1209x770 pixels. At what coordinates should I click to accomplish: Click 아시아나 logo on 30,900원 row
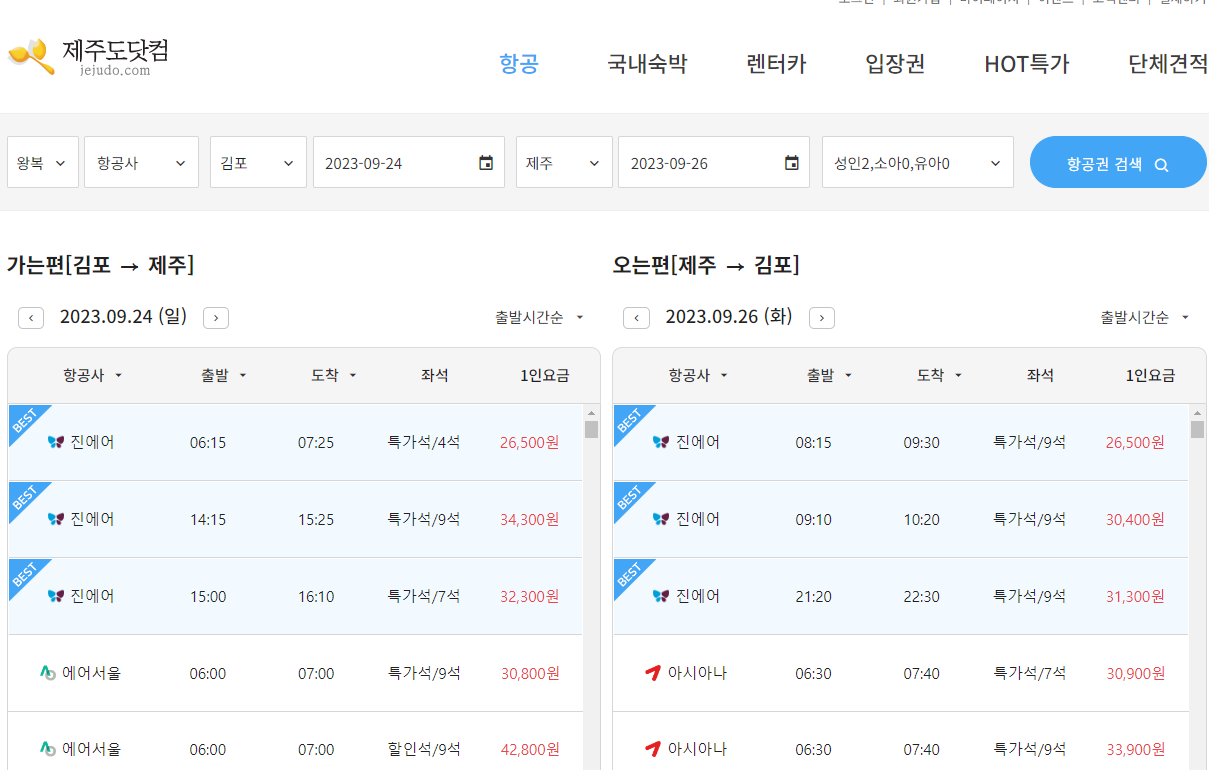click(x=653, y=673)
